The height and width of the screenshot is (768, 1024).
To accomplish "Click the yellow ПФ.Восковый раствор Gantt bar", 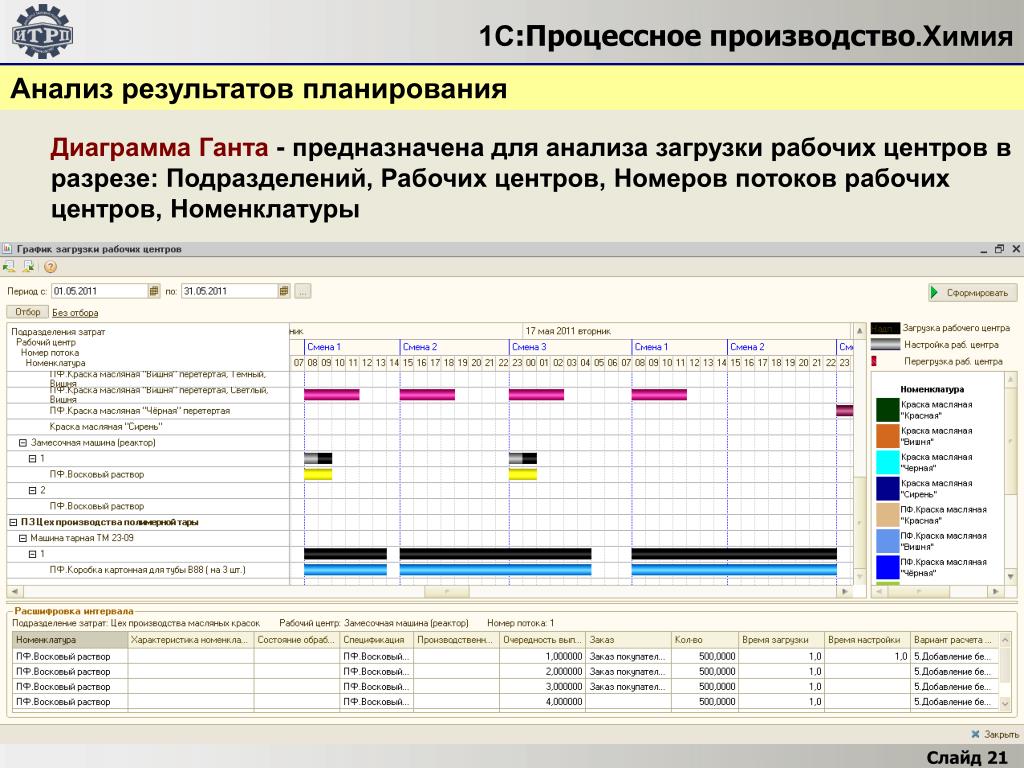I will point(317,474).
